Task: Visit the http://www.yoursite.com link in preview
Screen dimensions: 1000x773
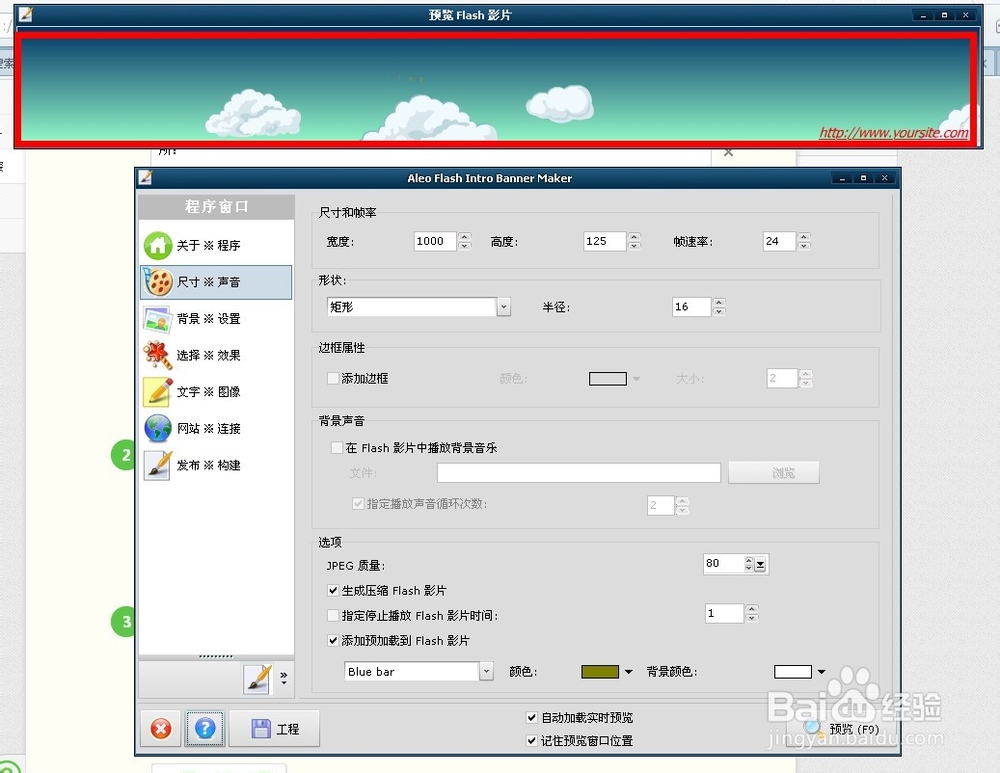Action: tap(893, 132)
